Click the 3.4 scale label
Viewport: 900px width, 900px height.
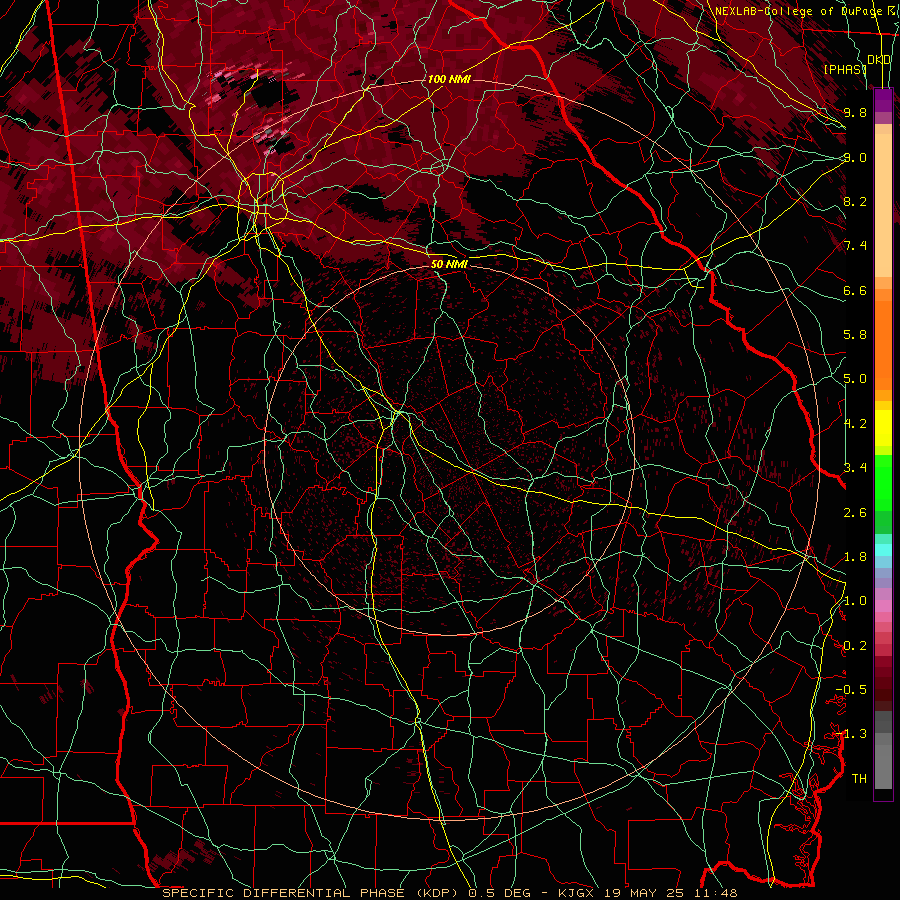click(855, 468)
